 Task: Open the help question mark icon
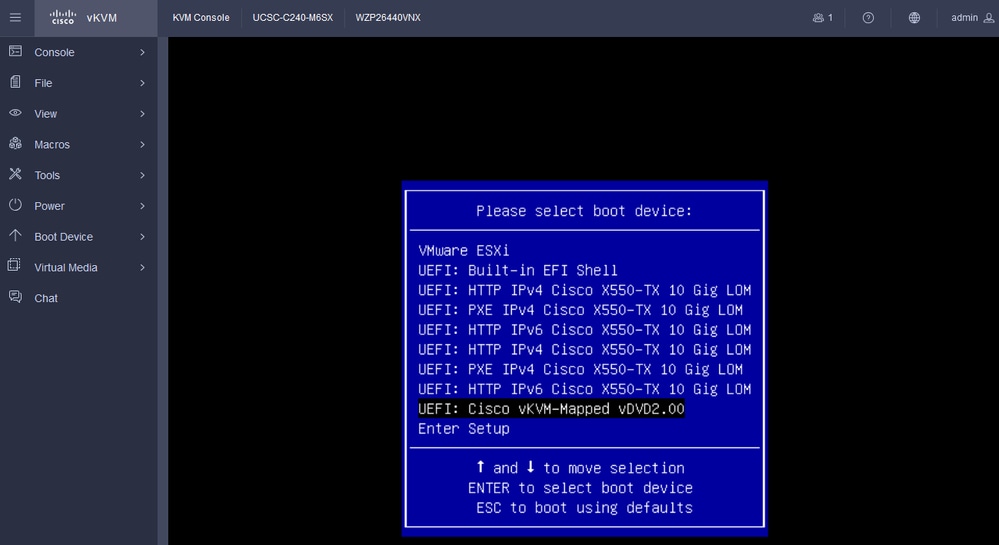868,18
